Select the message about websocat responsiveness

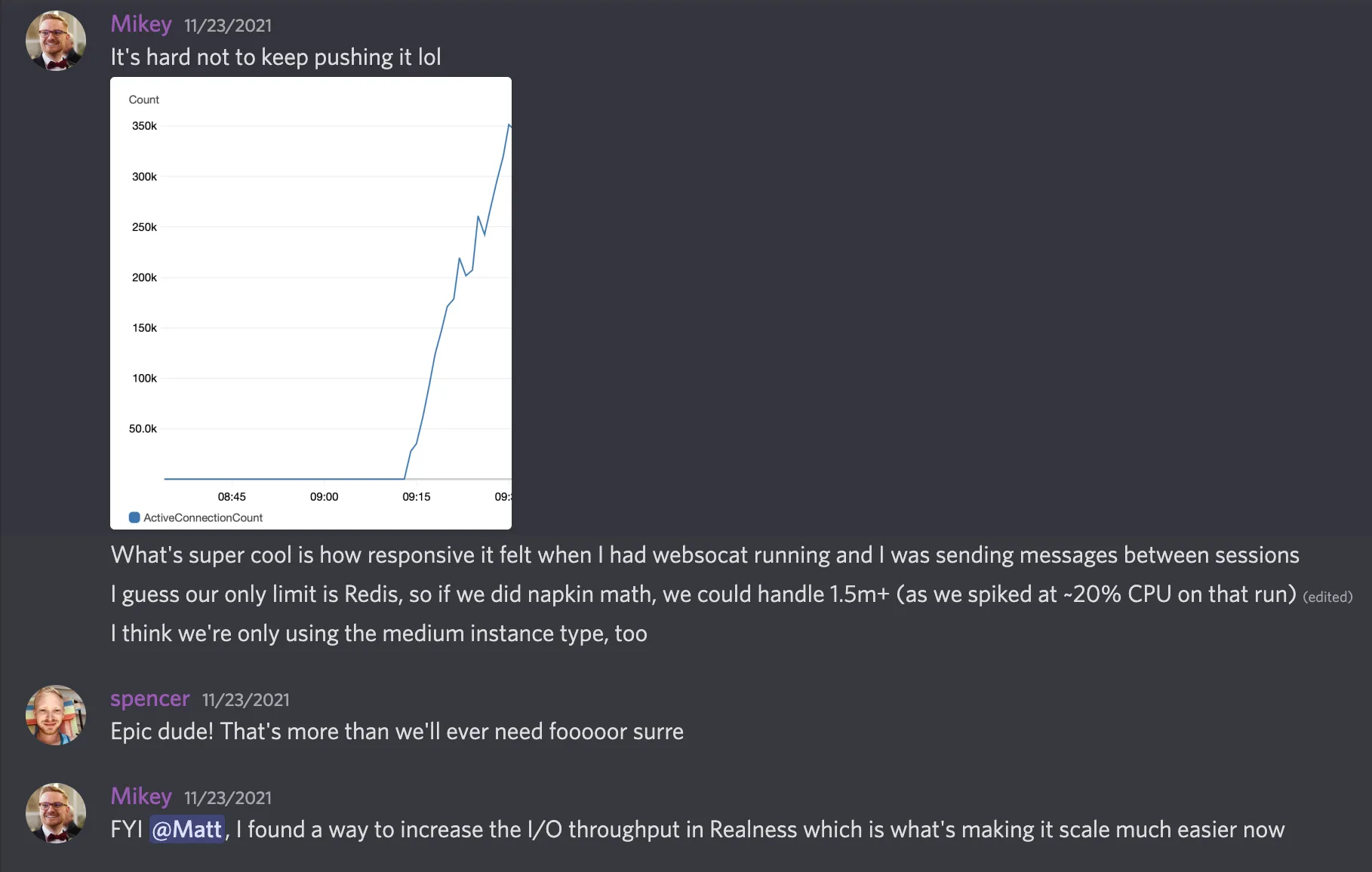pos(704,555)
